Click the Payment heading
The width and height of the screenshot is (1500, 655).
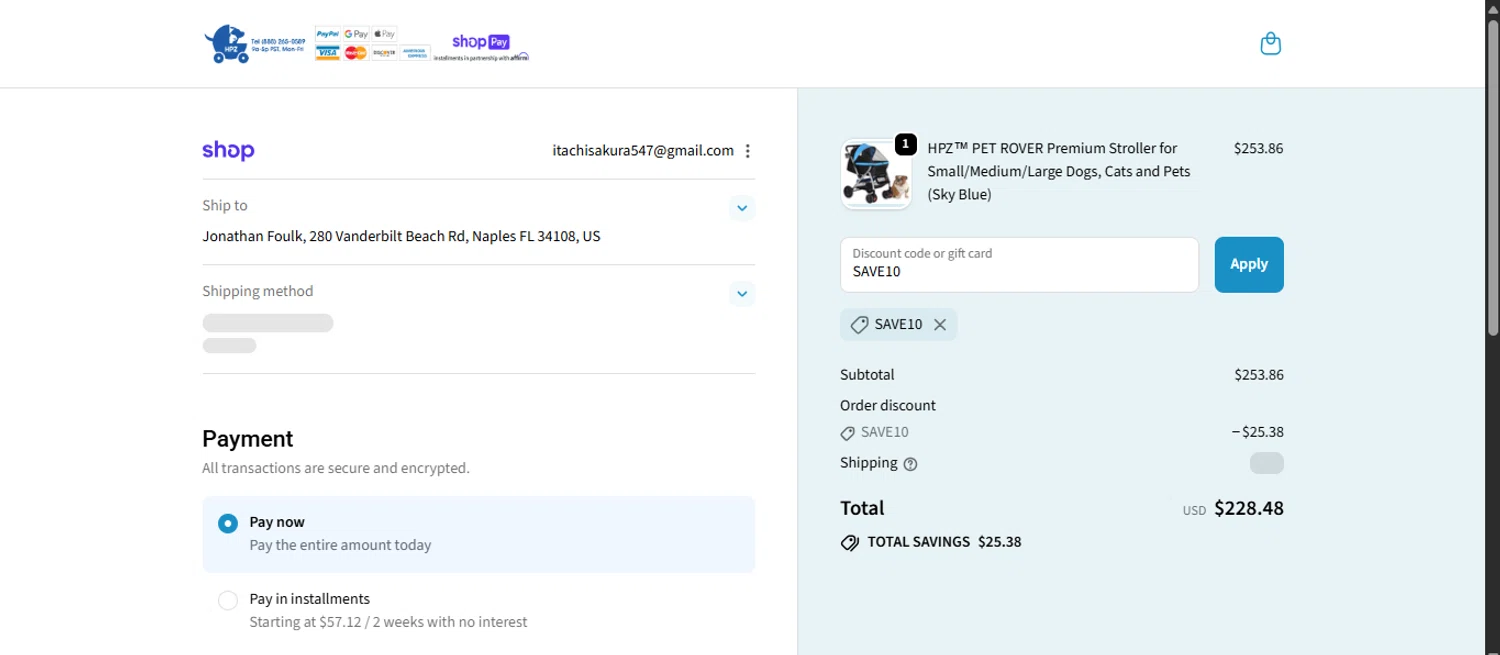tap(248, 439)
